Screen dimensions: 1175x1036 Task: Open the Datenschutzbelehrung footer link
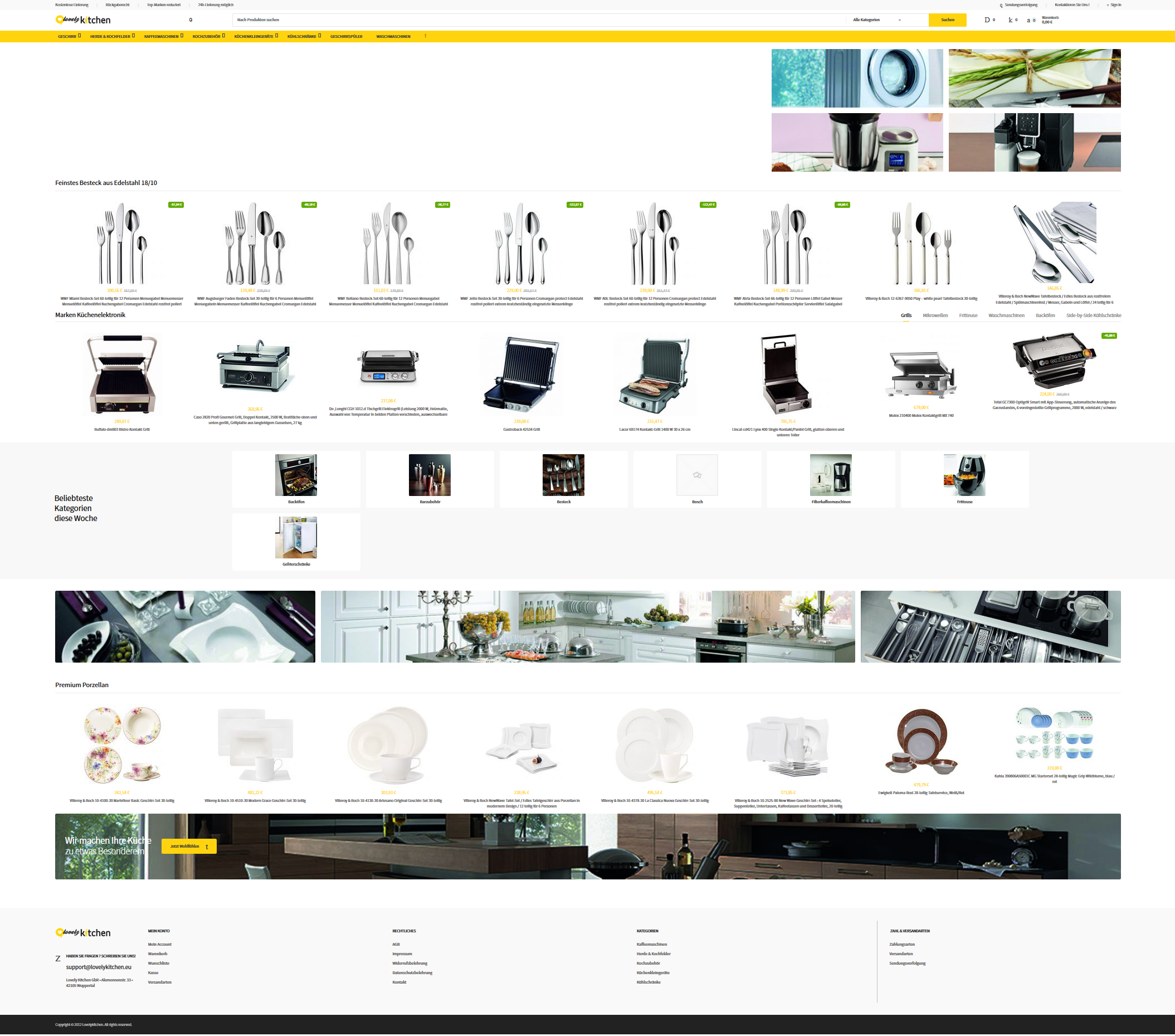(412, 974)
